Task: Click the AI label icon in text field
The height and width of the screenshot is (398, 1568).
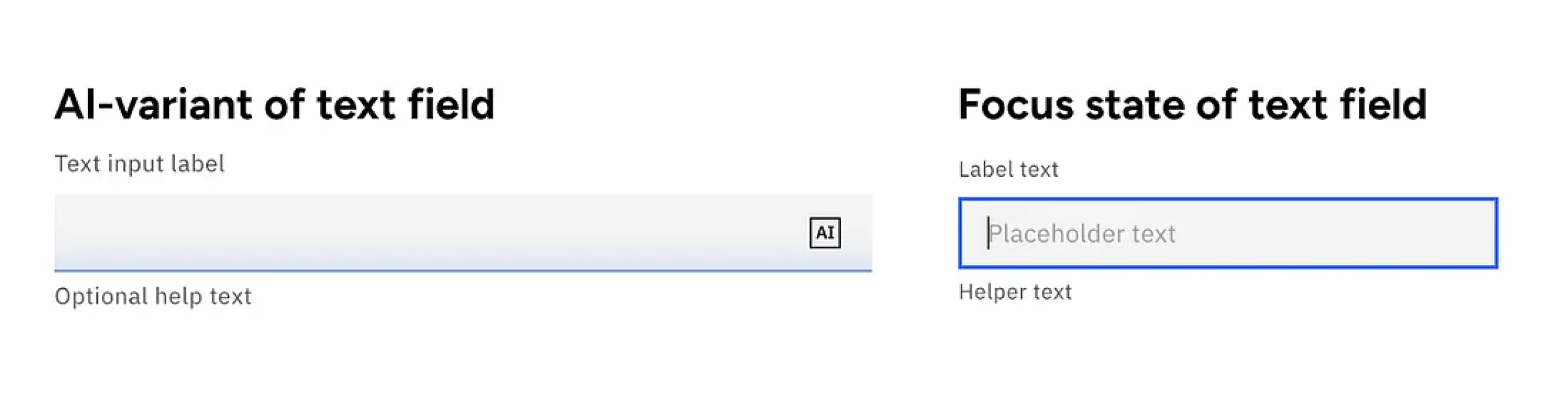Action: point(825,233)
